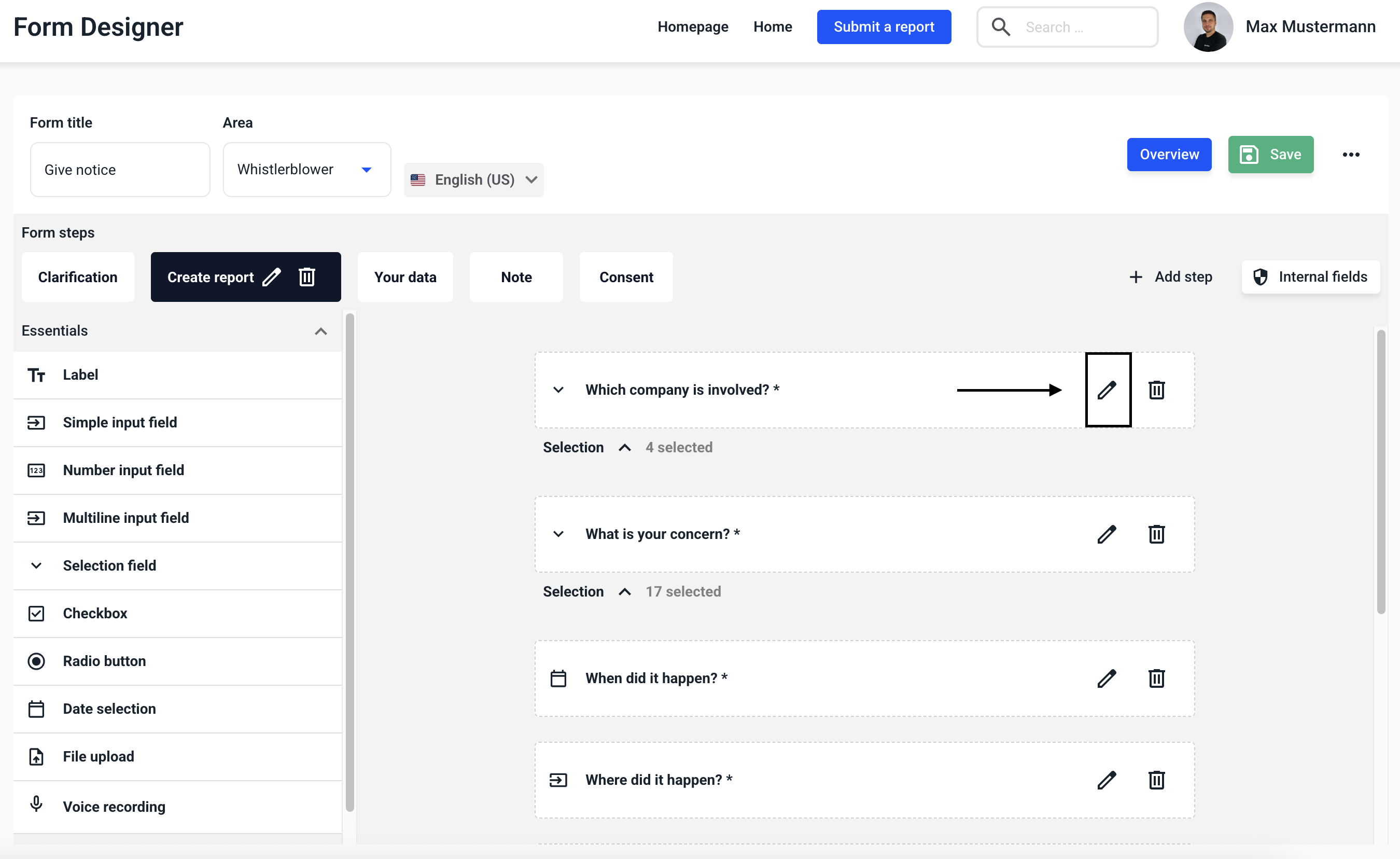Click the pencil icon on Create report step
Viewport: 1400px width, 859px height.
(x=272, y=277)
